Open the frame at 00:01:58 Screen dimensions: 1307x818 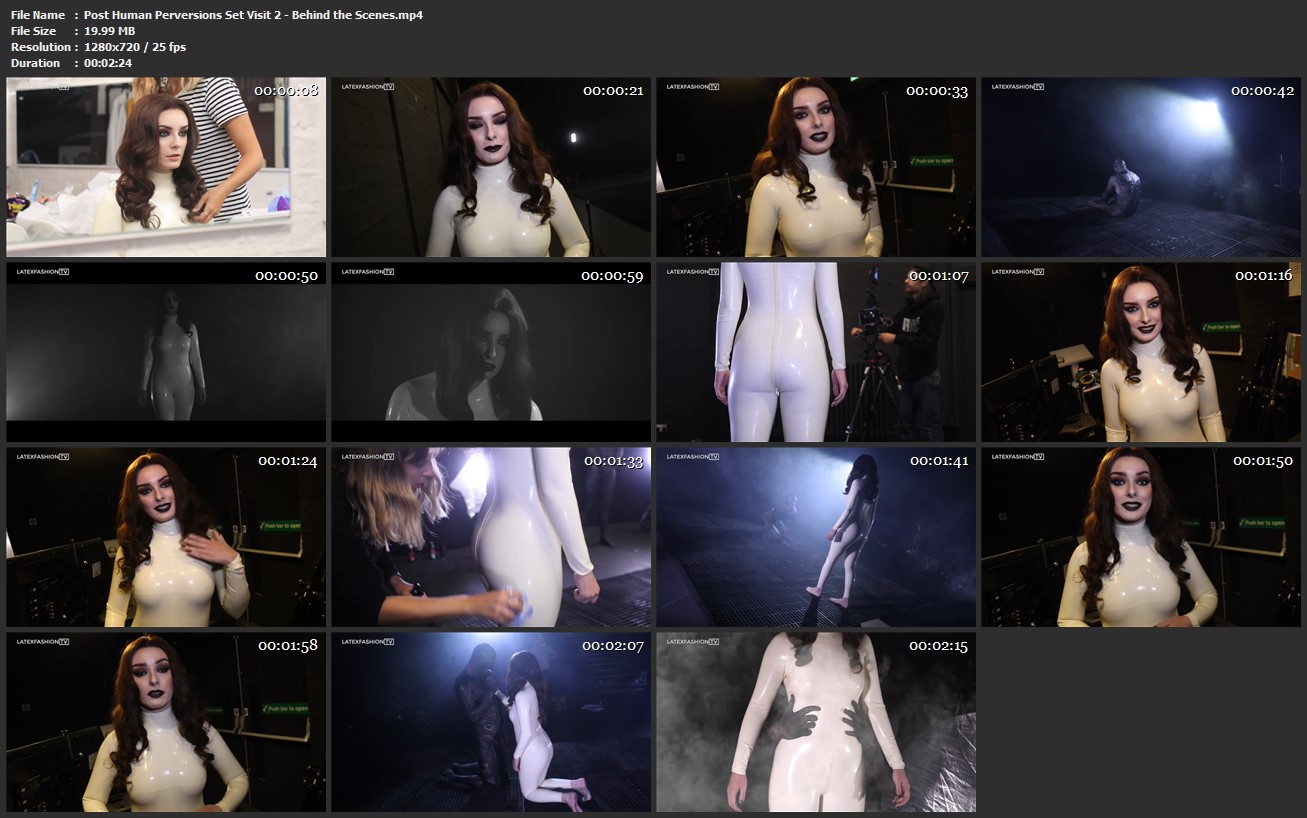166,722
